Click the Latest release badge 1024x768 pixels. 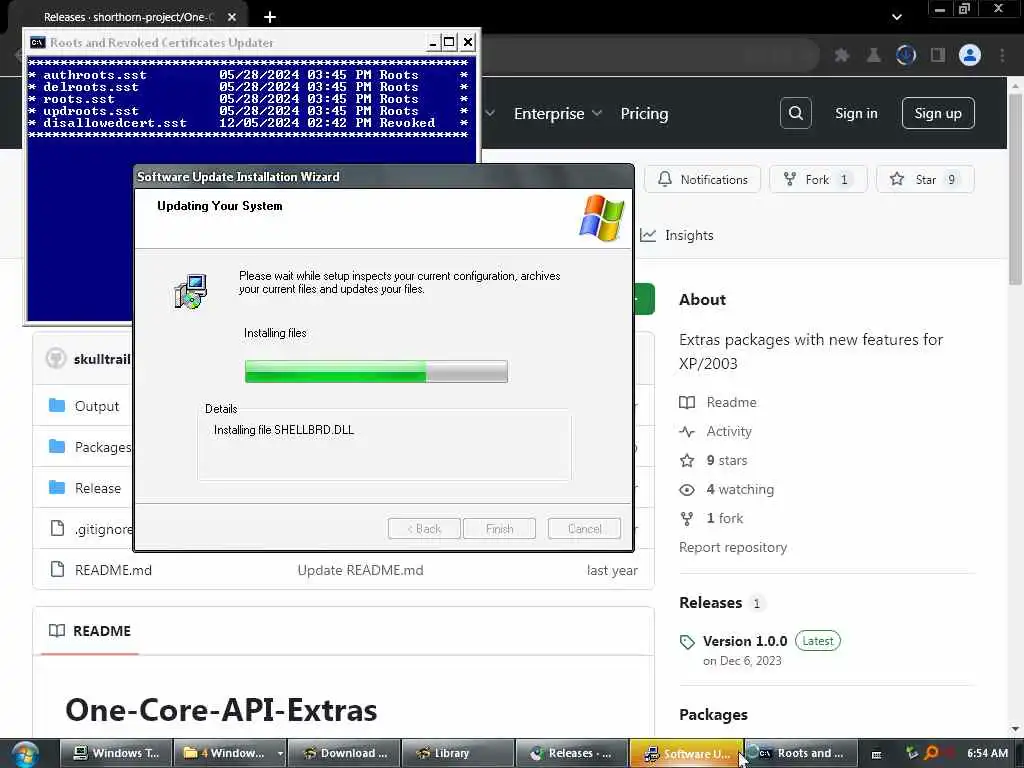[818, 641]
